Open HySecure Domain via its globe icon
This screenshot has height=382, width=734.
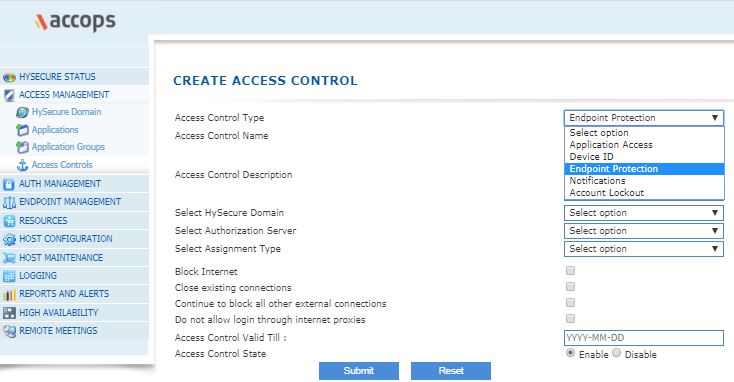[22, 112]
